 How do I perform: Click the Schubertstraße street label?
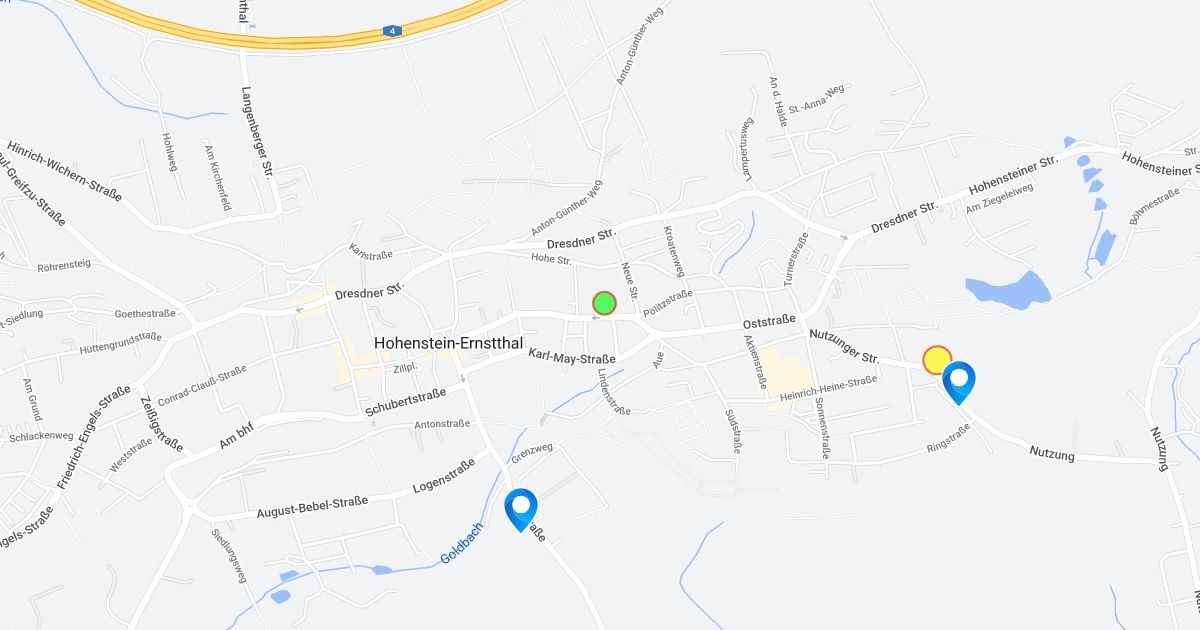click(405, 399)
